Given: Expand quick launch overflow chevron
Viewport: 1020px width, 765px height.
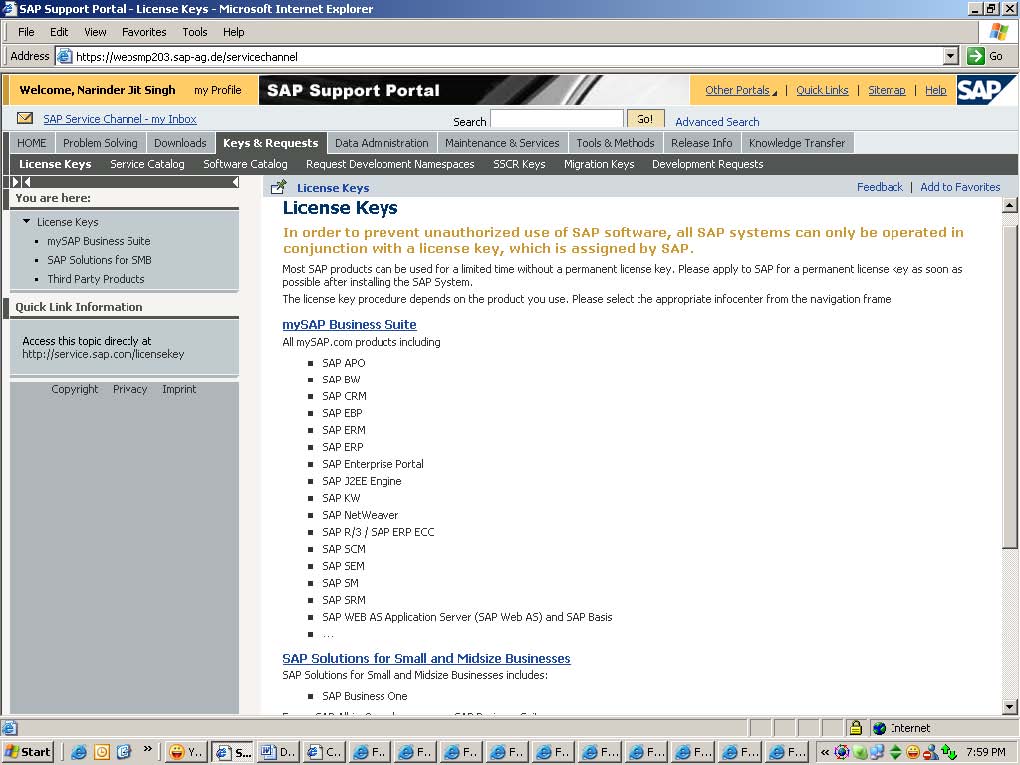Looking at the screenshot, I should coord(148,749).
